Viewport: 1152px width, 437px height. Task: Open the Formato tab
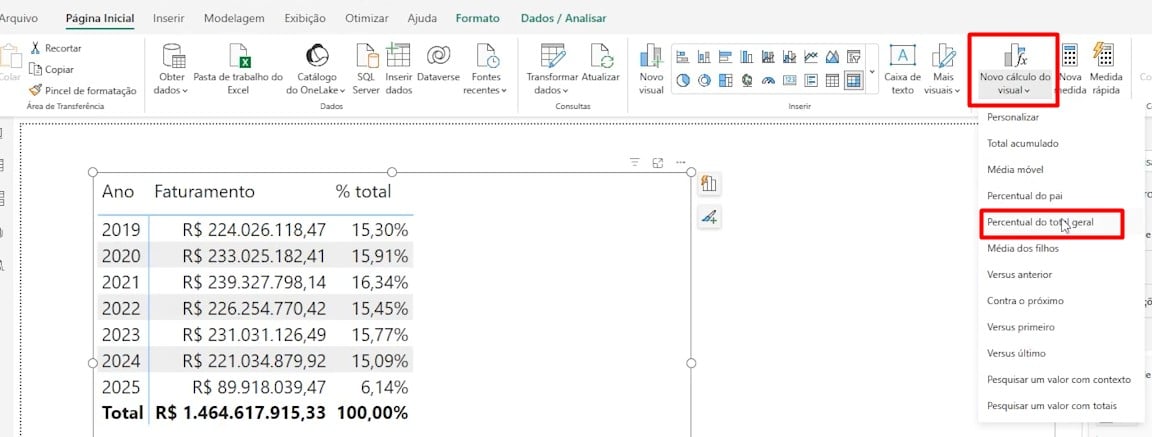(x=478, y=18)
